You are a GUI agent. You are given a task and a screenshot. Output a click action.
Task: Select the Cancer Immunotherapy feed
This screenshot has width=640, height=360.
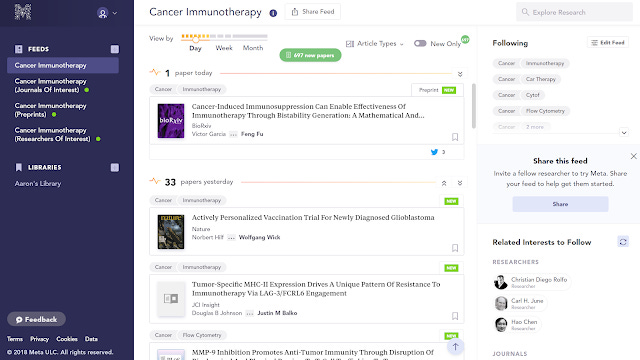click(x=63, y=65)
